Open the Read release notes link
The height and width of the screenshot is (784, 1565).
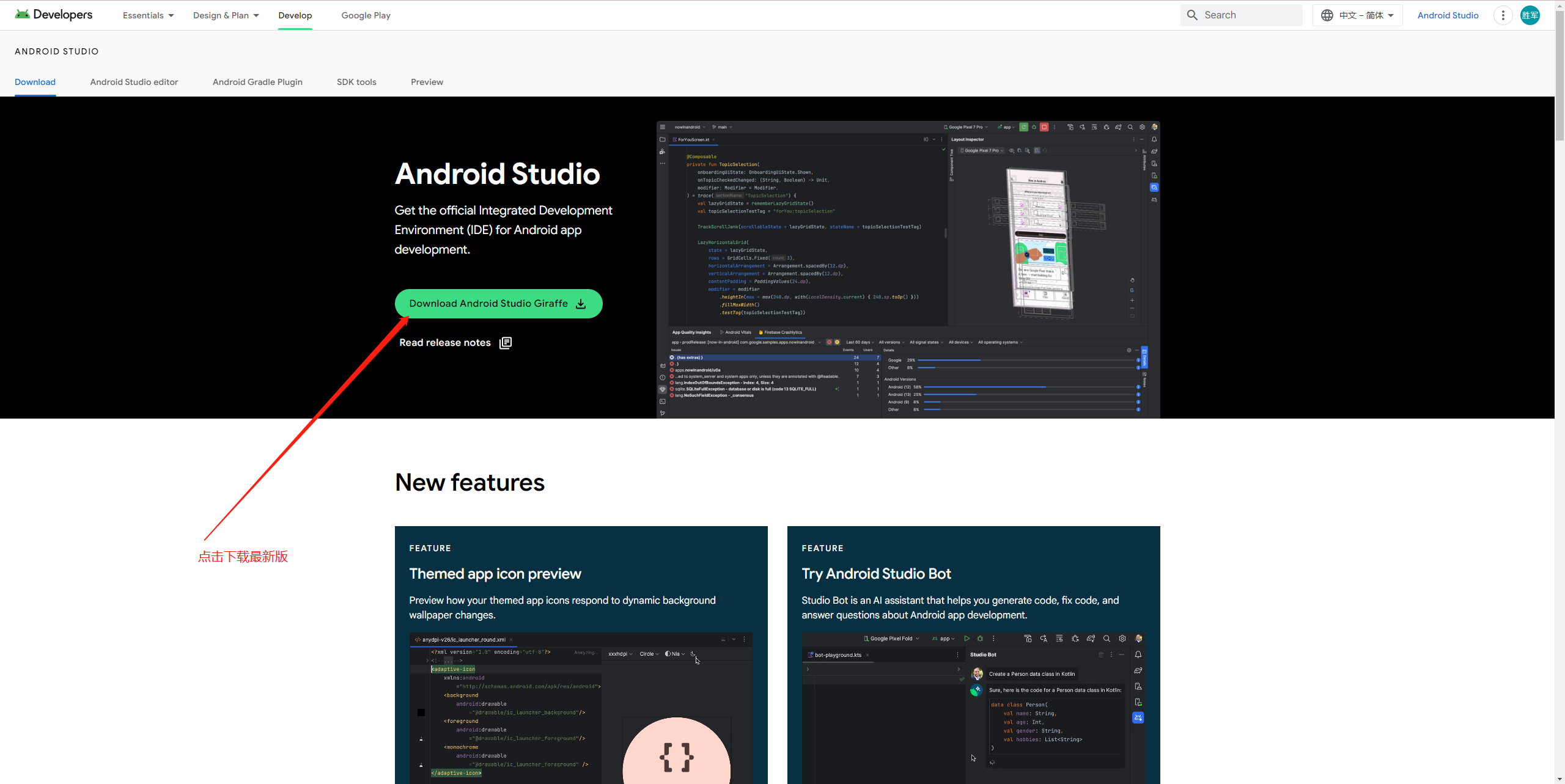point(445,343)
